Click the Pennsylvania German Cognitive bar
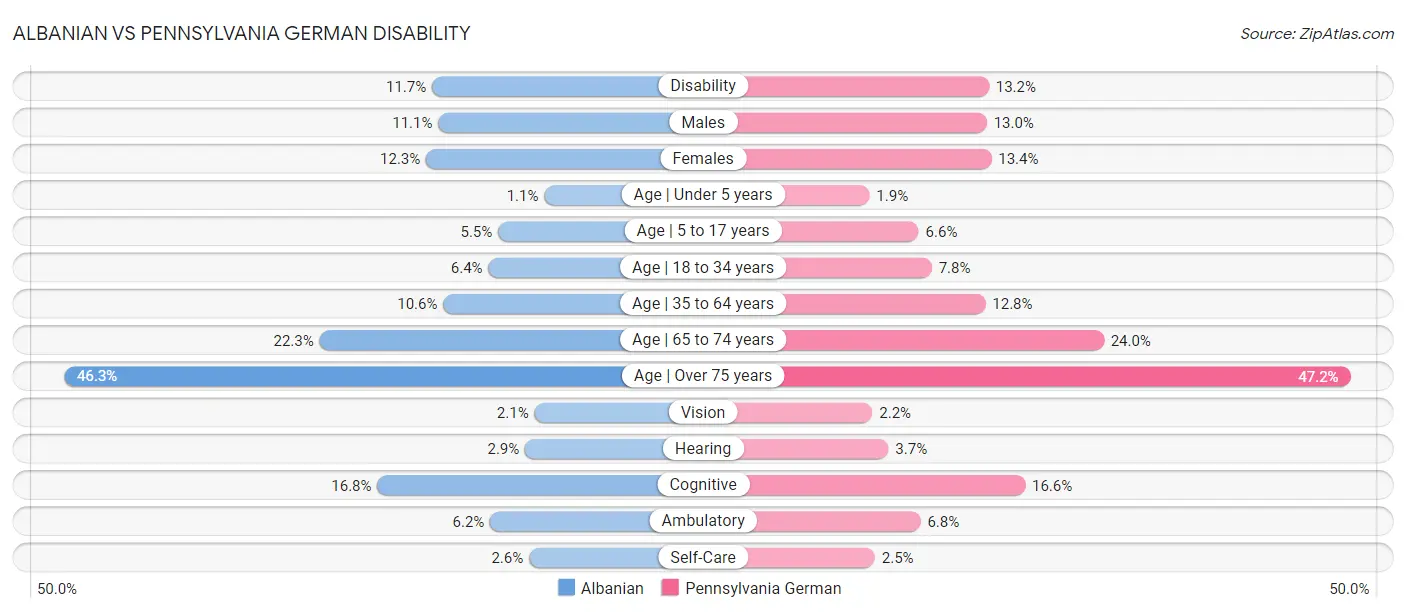Image resolution: width=1406 pixels, height=612 pixels. [x=885, y=485]
